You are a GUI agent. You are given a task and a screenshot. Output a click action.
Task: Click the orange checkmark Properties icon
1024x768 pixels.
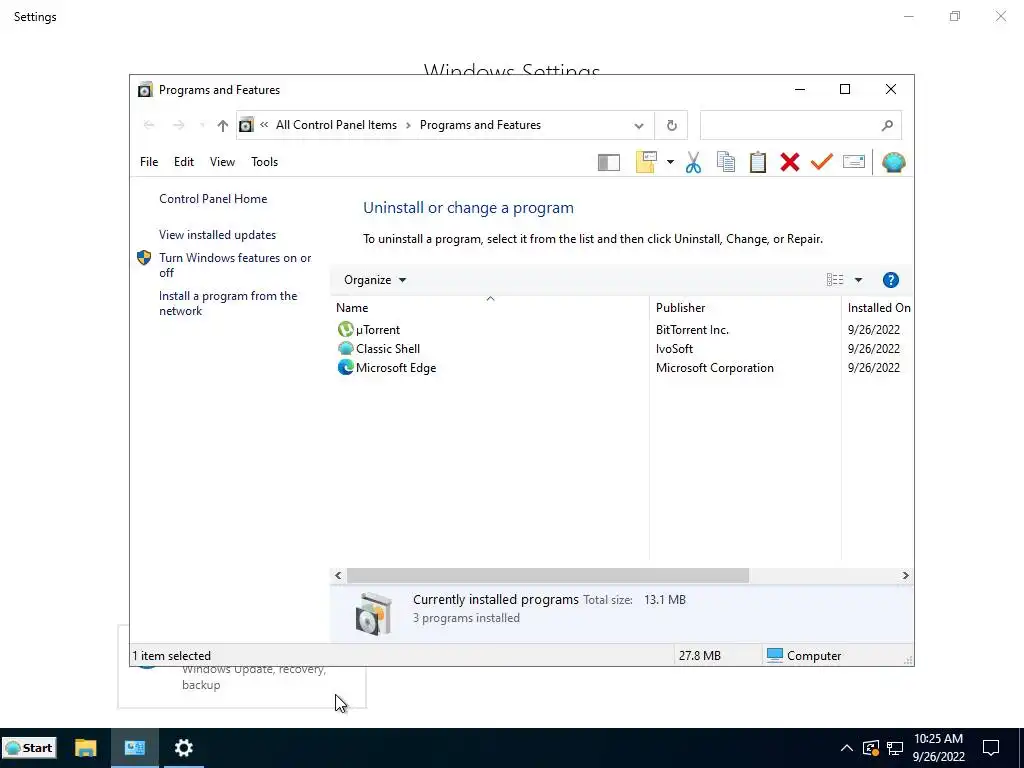click(x=822, y=161)
